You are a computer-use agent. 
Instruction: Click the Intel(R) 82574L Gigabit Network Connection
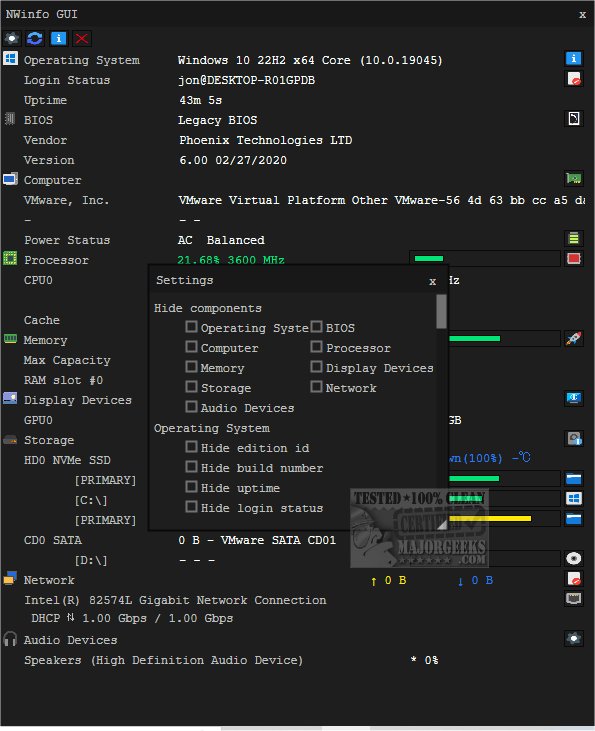pos(175,600)
